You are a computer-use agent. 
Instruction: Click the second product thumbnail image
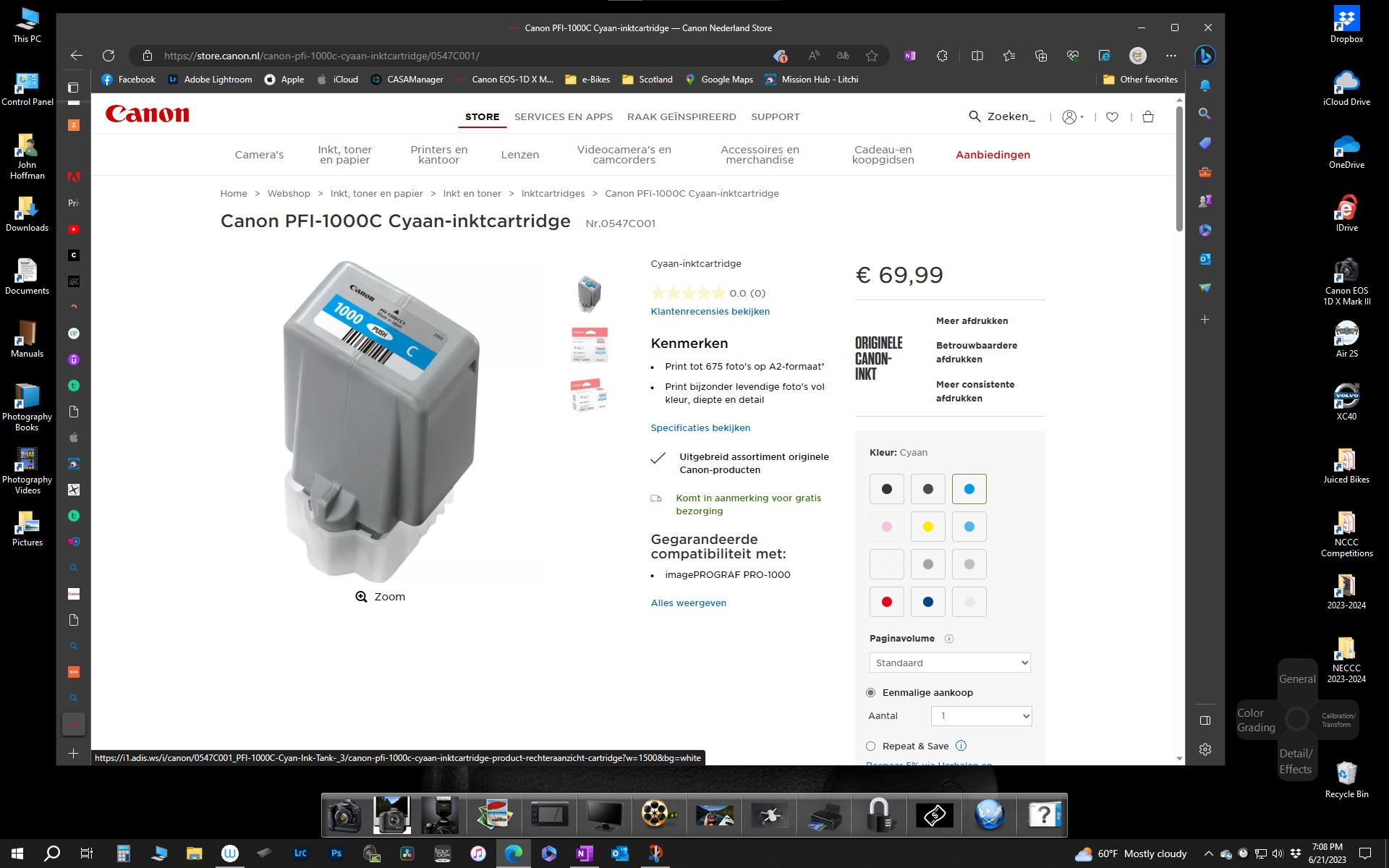(589, 345)
